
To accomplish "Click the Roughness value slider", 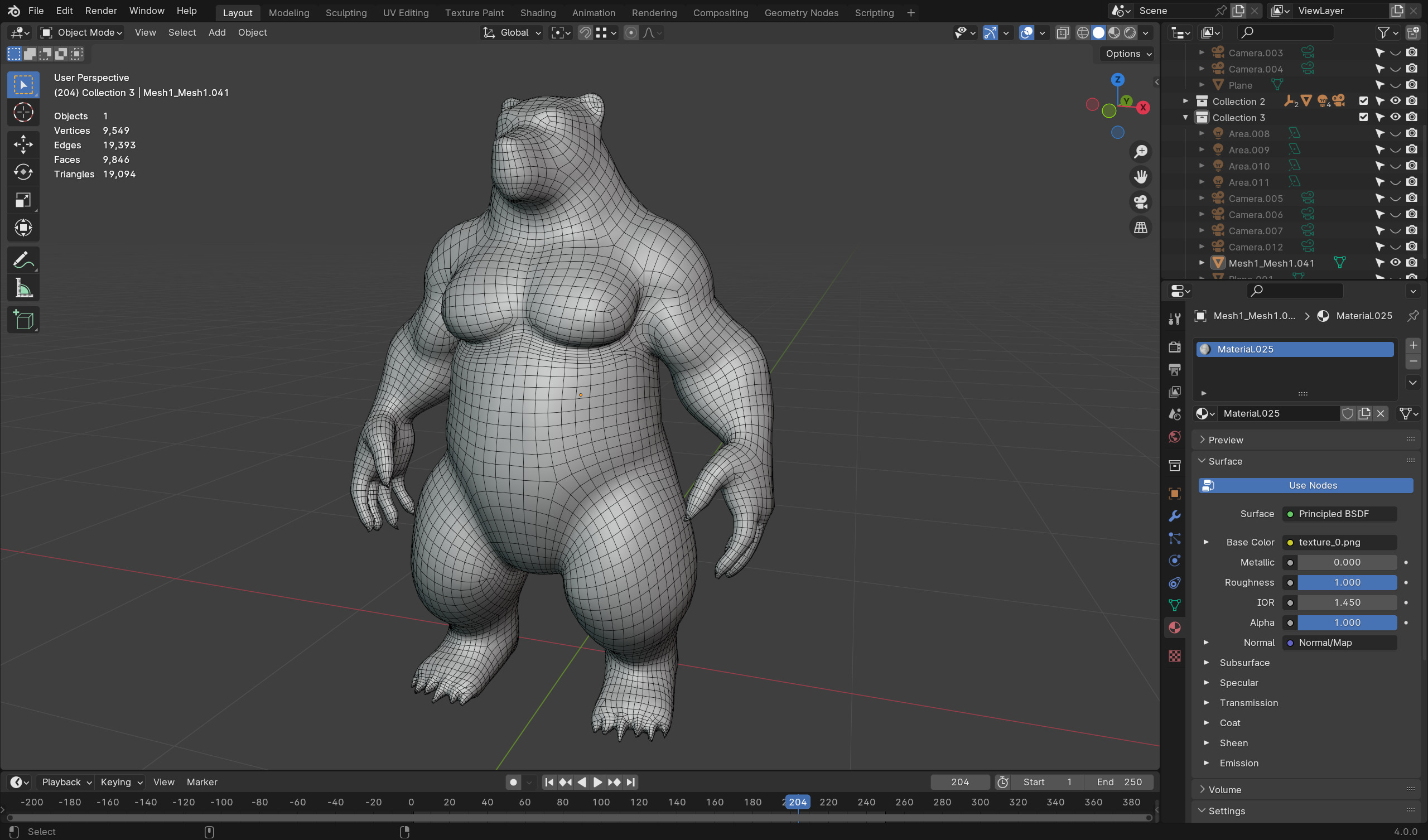I will [x=1347, y=583].
